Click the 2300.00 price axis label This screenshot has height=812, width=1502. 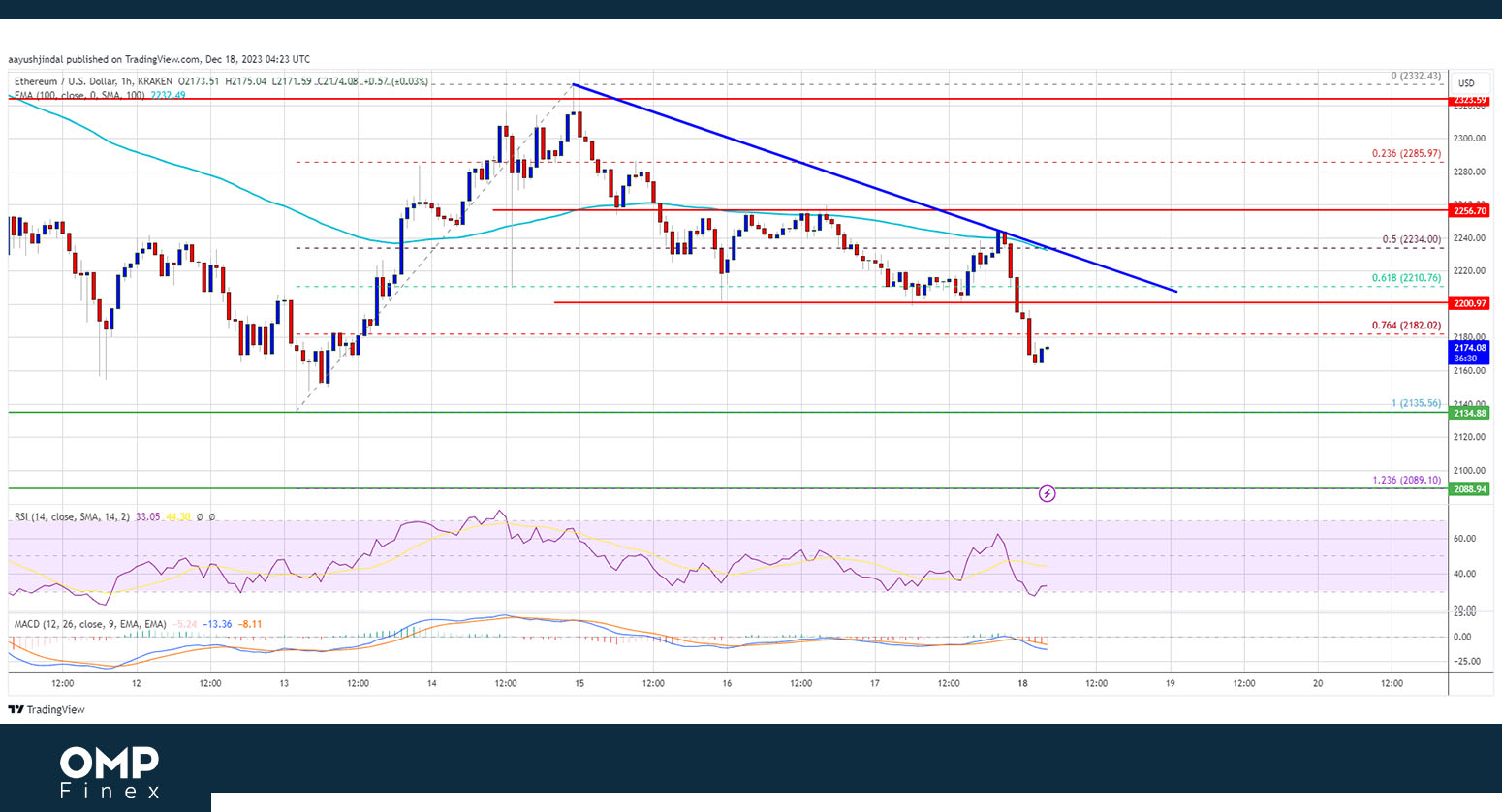point(1469,138)
